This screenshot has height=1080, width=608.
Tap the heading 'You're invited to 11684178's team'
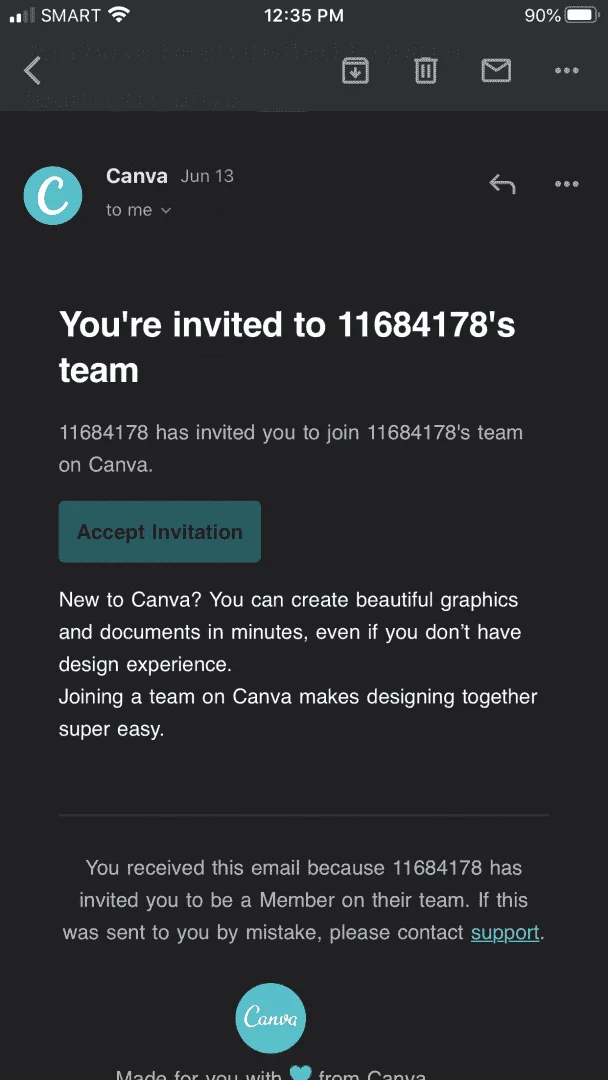click(287, 346)
